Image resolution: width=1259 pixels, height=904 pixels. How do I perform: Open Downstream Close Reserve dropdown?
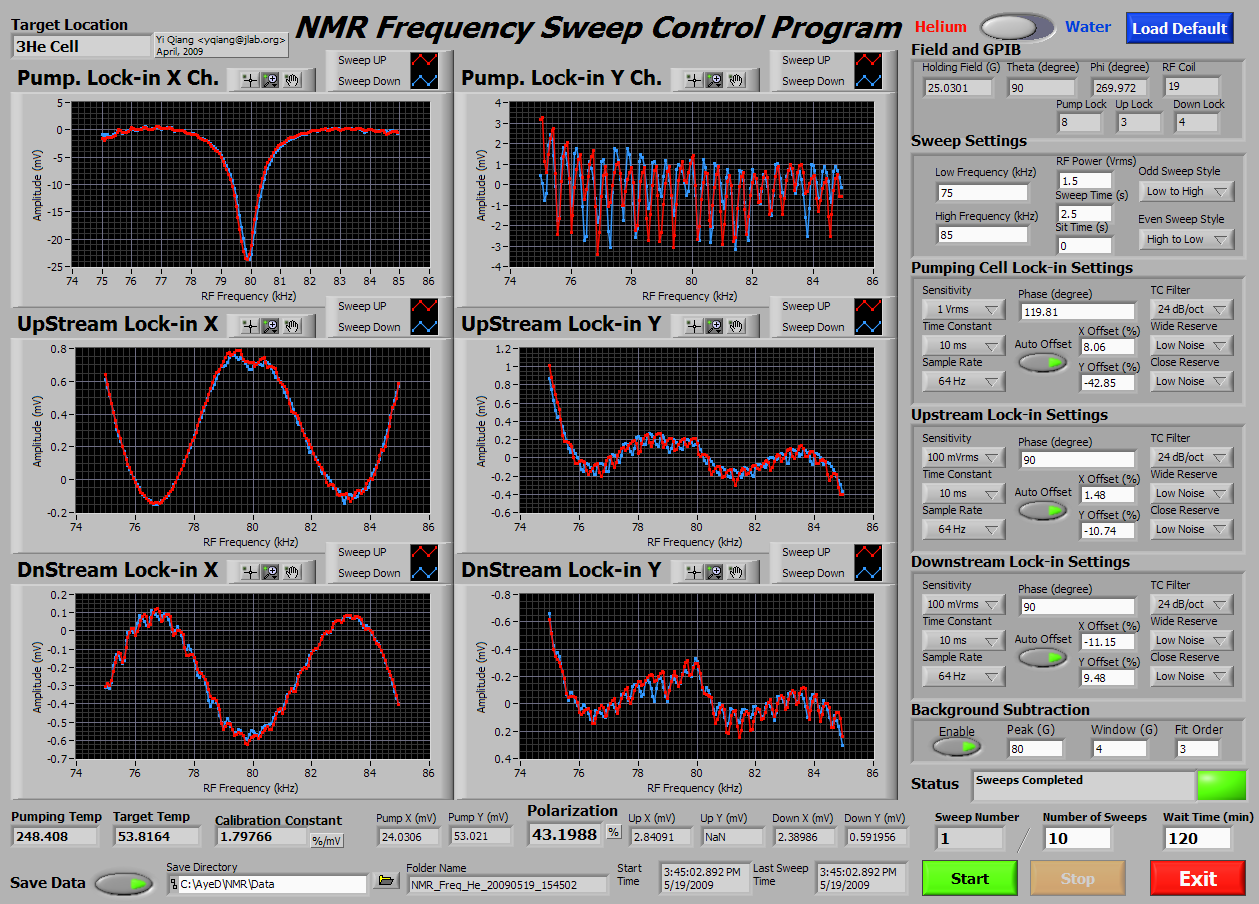point(1192,676)
